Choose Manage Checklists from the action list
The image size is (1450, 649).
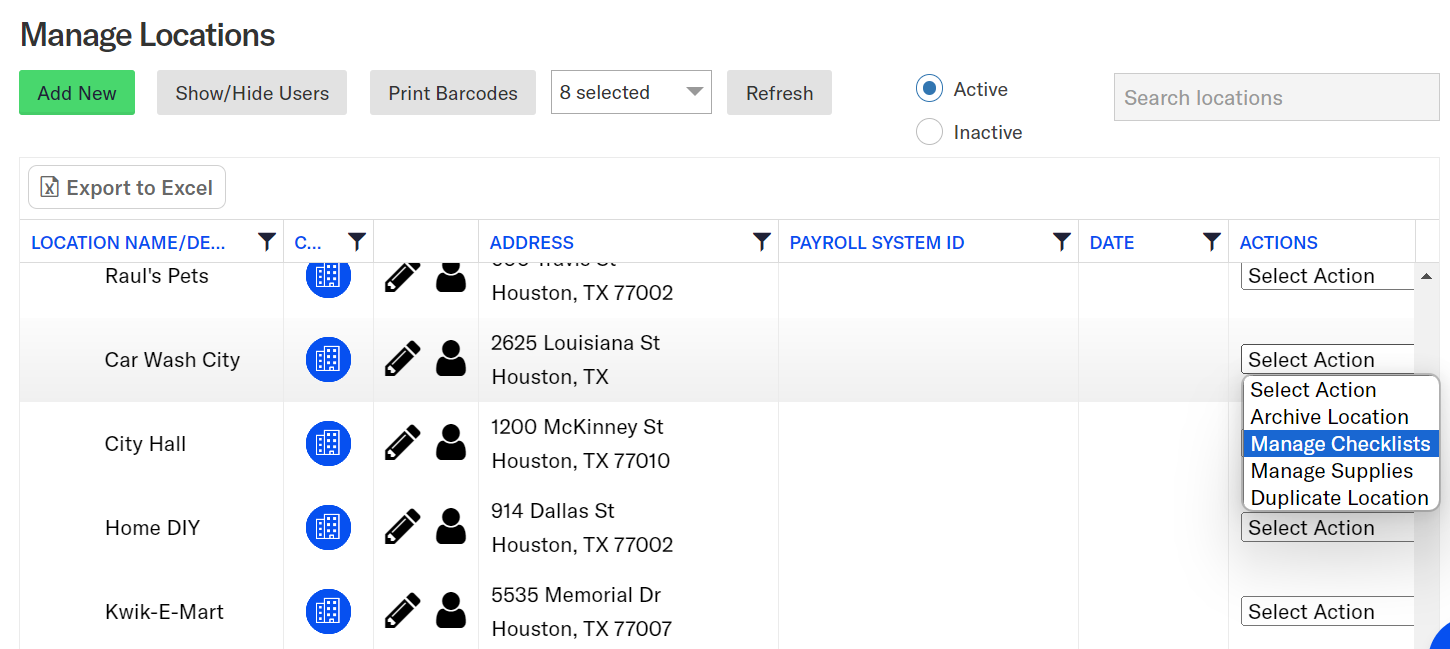tap(1340, 444)
